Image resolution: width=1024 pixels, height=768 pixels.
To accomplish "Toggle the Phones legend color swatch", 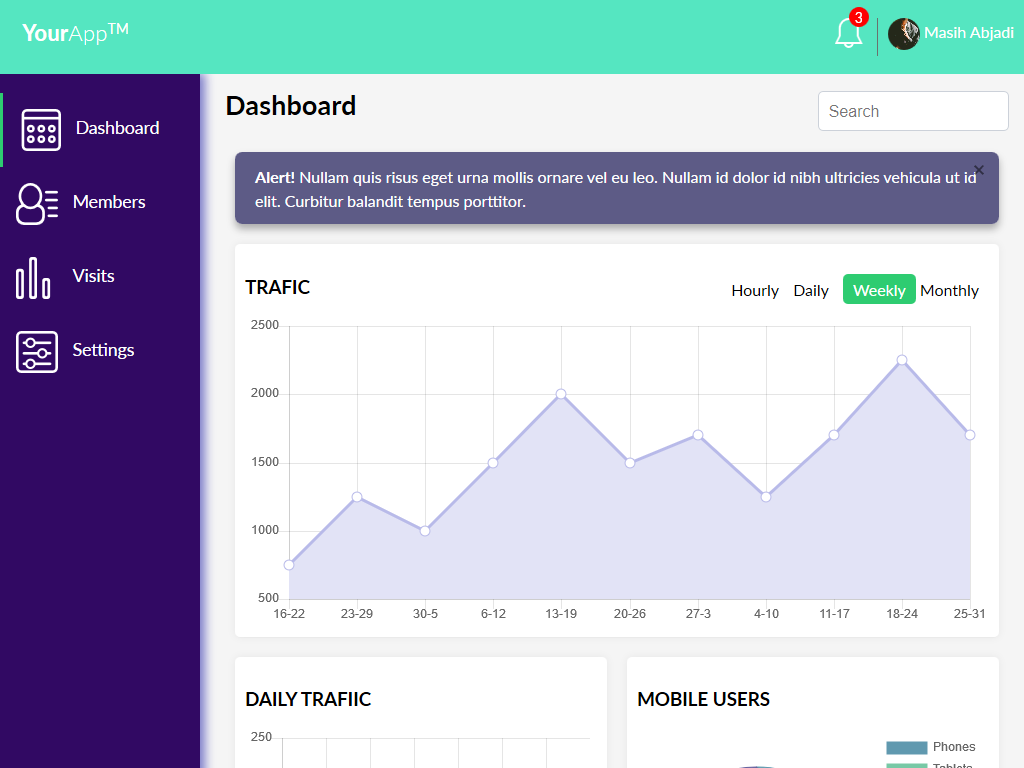I will click(906, 748).
